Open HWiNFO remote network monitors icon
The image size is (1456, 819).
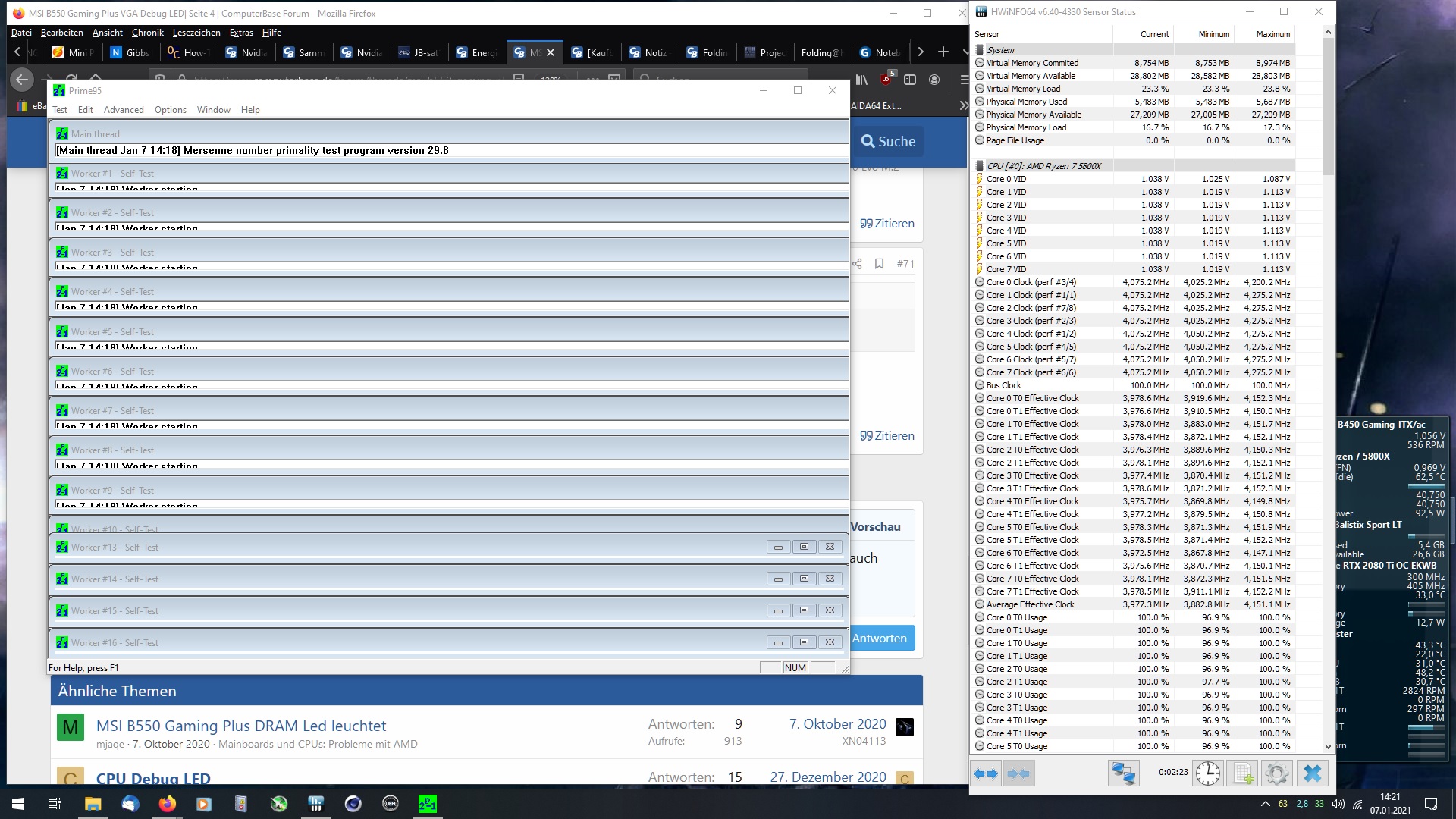pyautogui.click(x=1122, y=773)
